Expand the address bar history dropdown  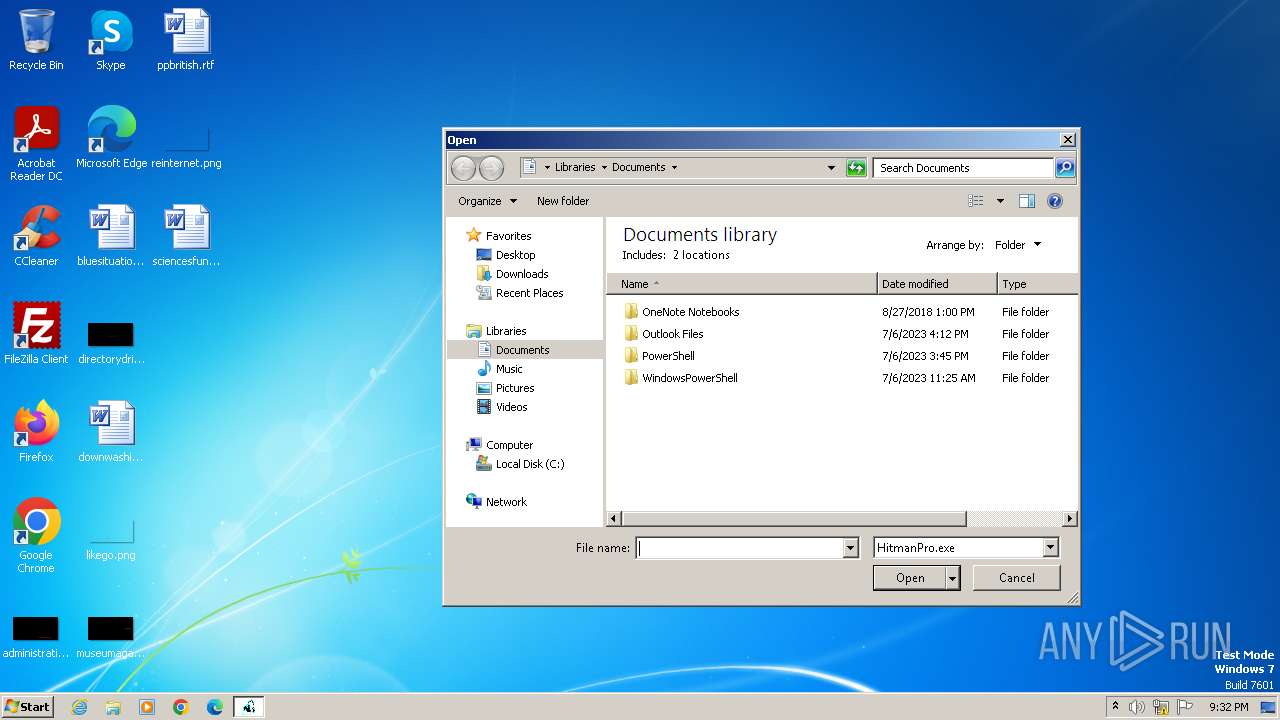pyautogui.click(x=831, y=168)
